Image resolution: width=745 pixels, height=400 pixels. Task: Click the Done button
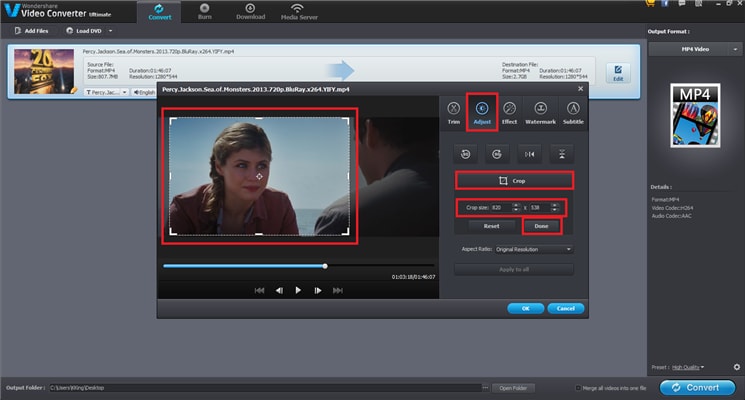click(541, 226)
